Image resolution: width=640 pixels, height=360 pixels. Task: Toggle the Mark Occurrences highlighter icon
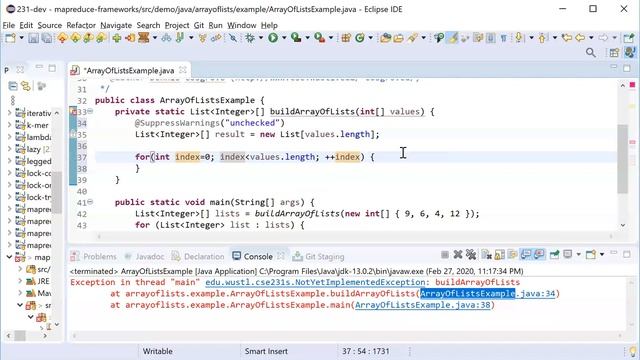(x=452, y=38)
